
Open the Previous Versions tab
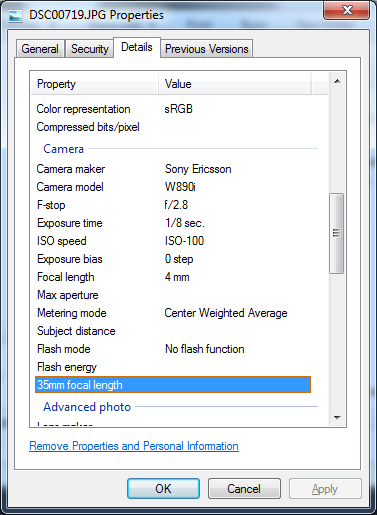click(207, 49)
